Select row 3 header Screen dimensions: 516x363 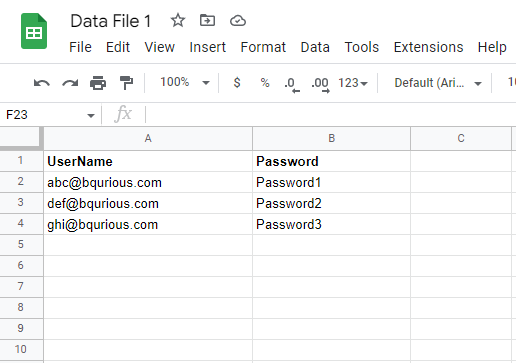[x=21, y=203]
